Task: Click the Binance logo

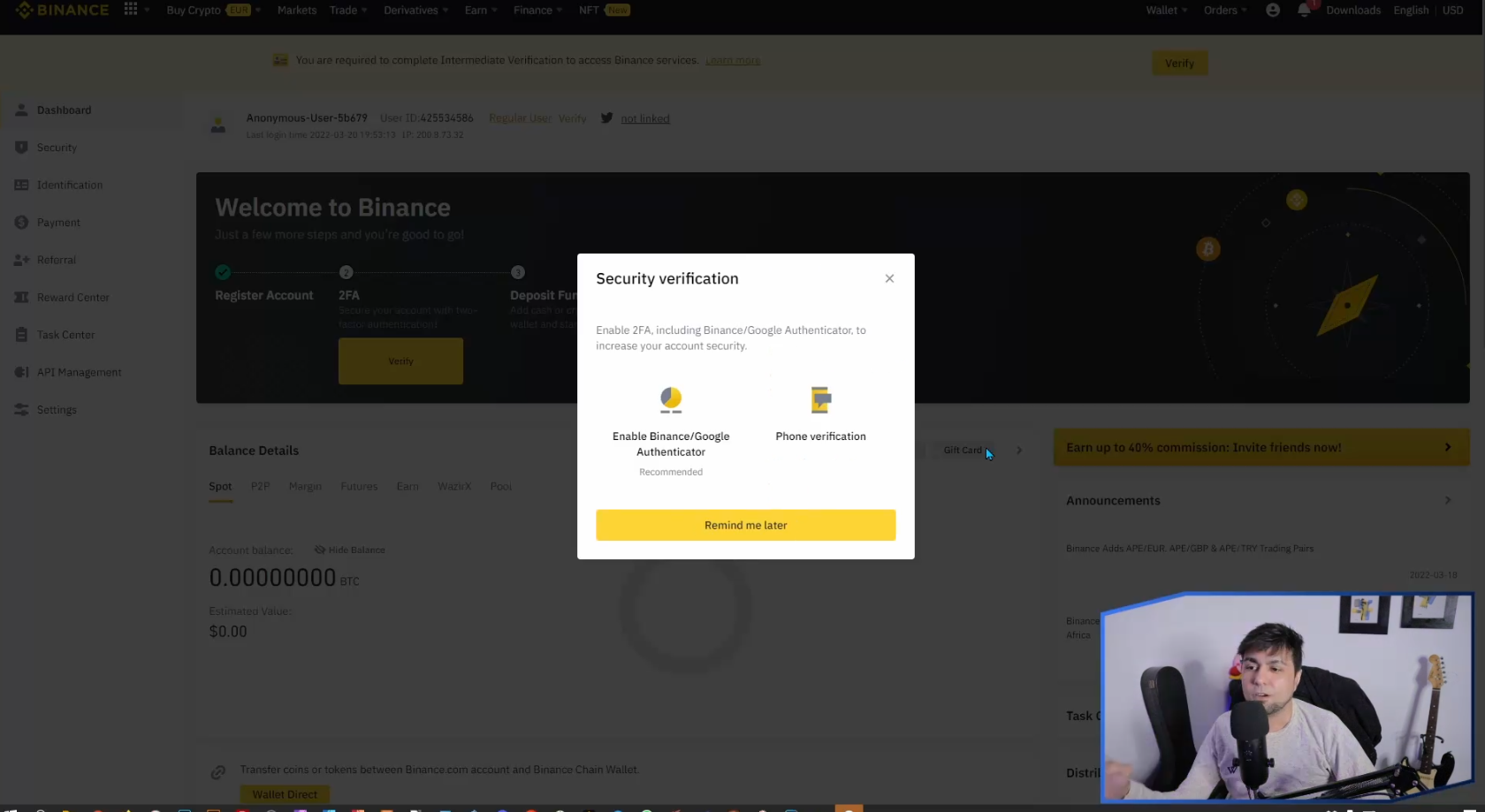Action: [x=63, y=11]
